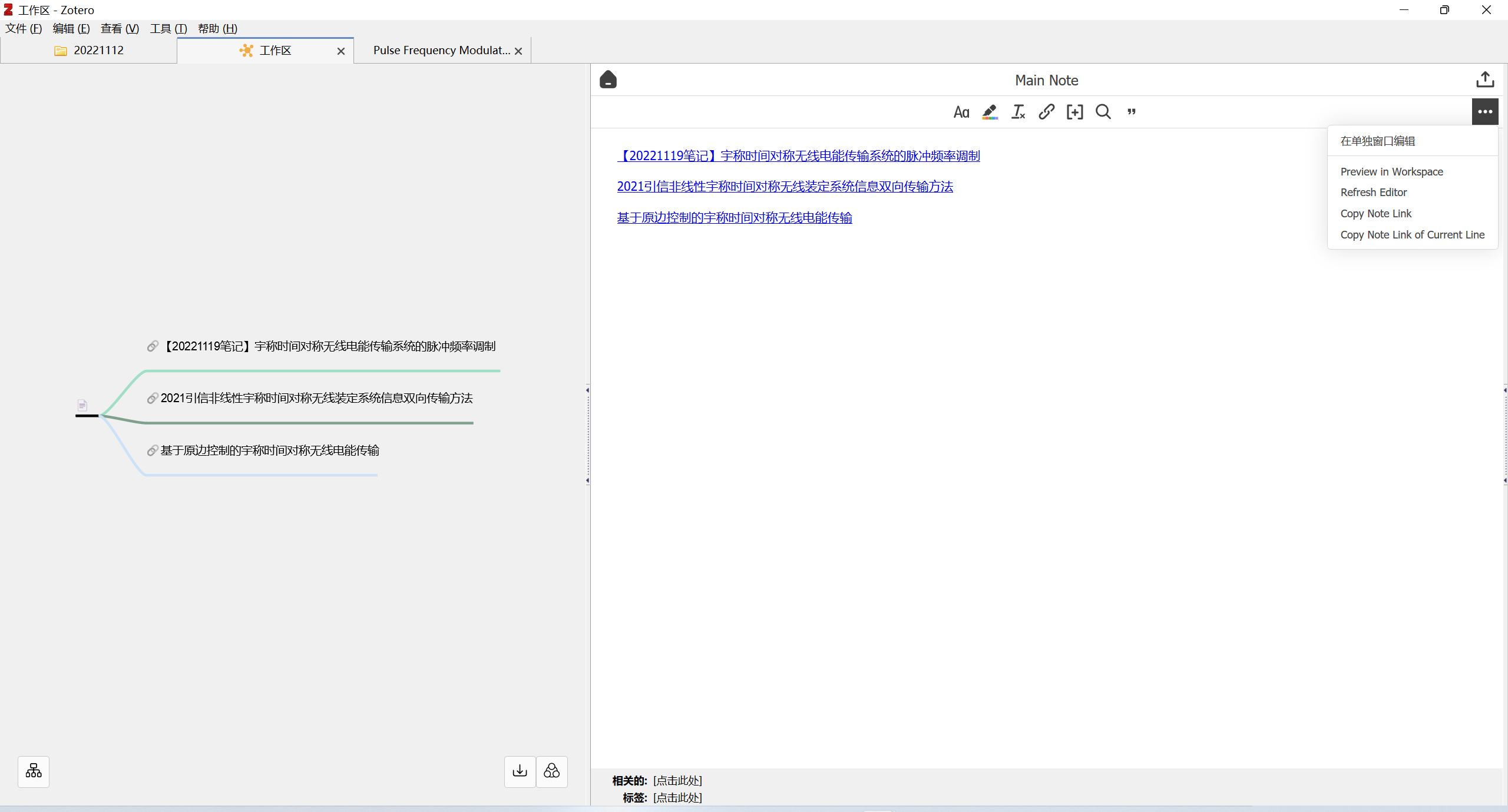The width and height of the screenshot is (1508, 812).
Task: Click the mind map download/save image button
Action: tap(520, 771)
